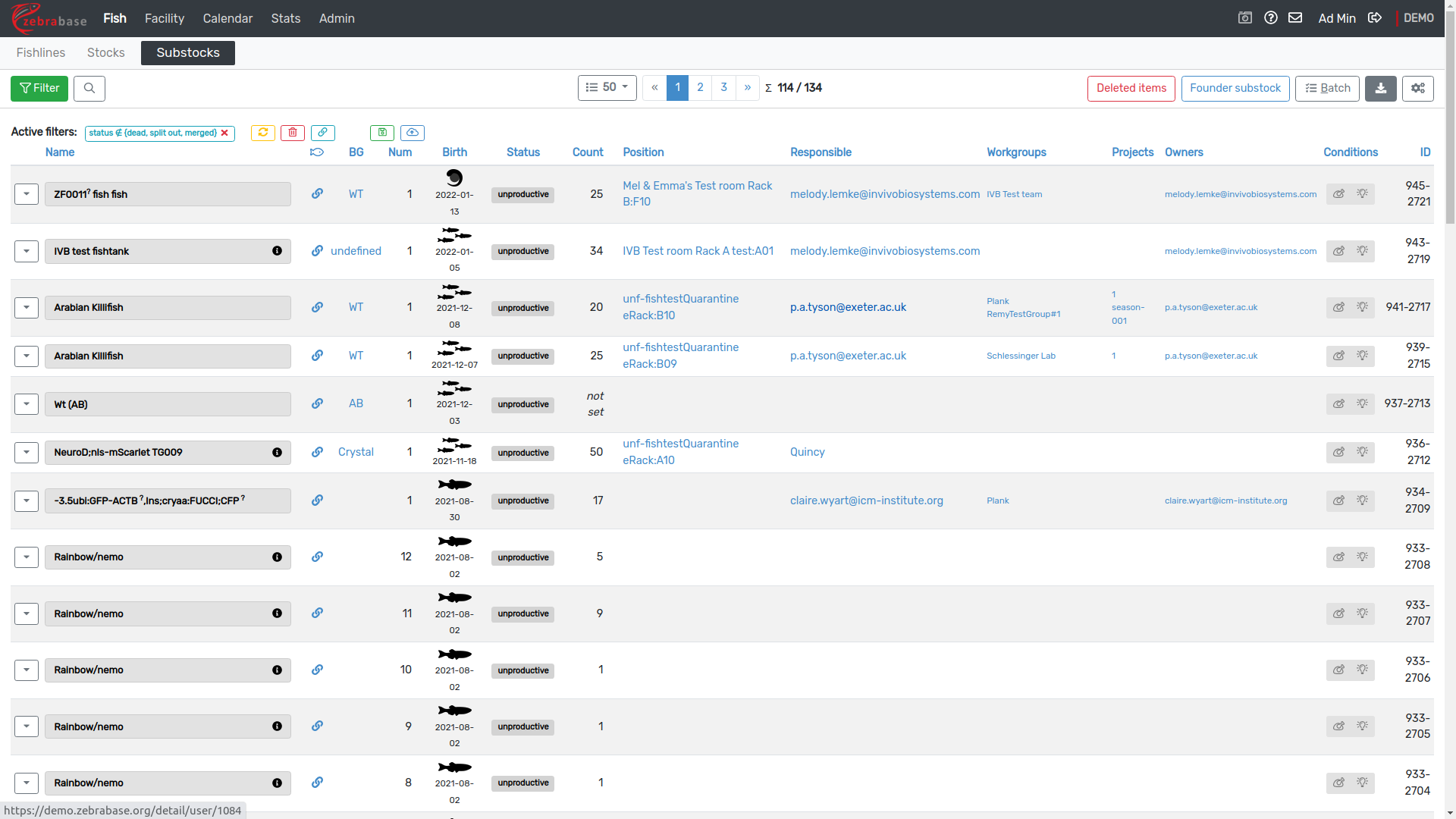Click the yellow refresh filters icon

[263, 133]
